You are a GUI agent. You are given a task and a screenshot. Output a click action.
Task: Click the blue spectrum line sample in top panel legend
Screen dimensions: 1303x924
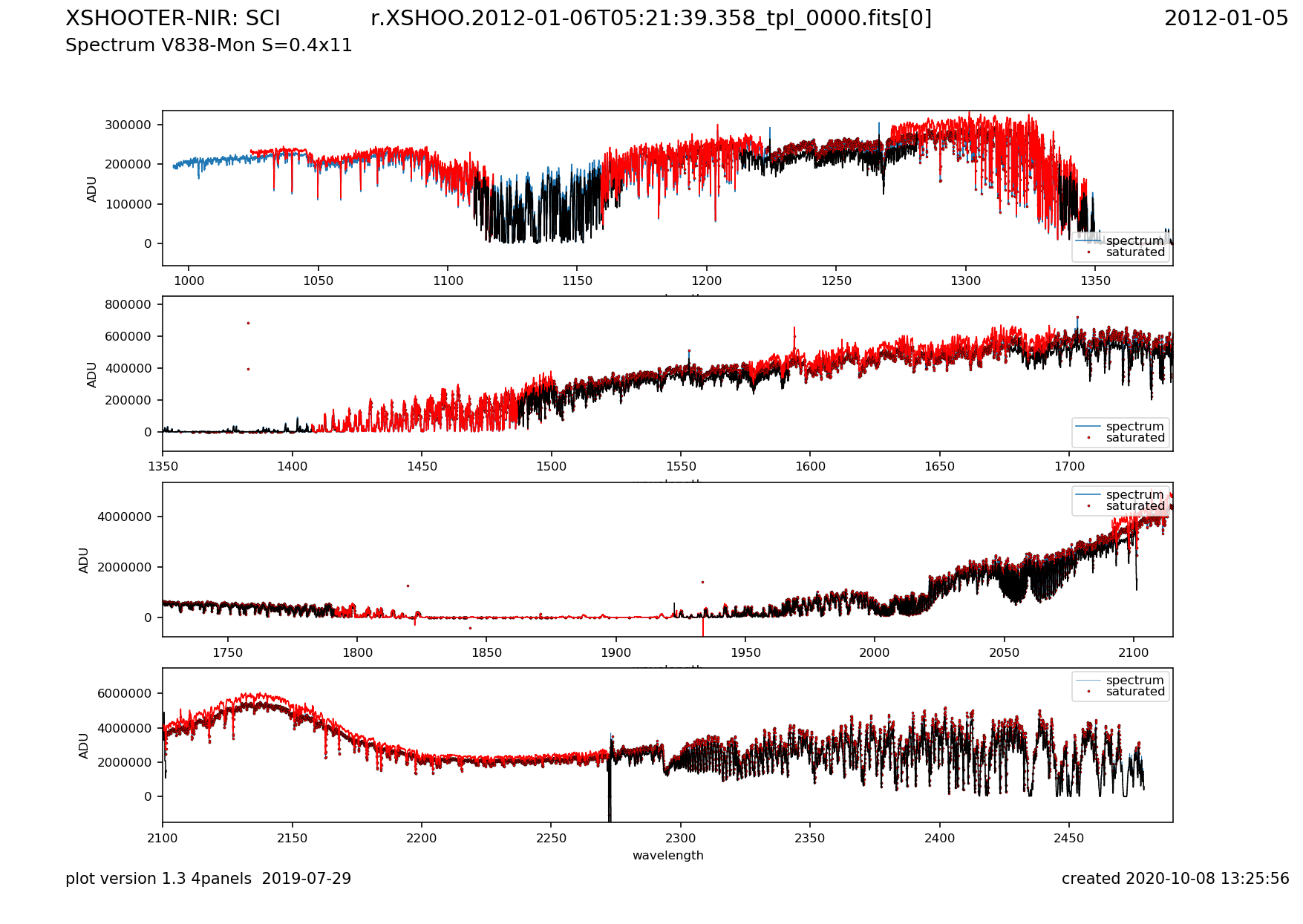pyautogui.click(x=1088, y=241)
